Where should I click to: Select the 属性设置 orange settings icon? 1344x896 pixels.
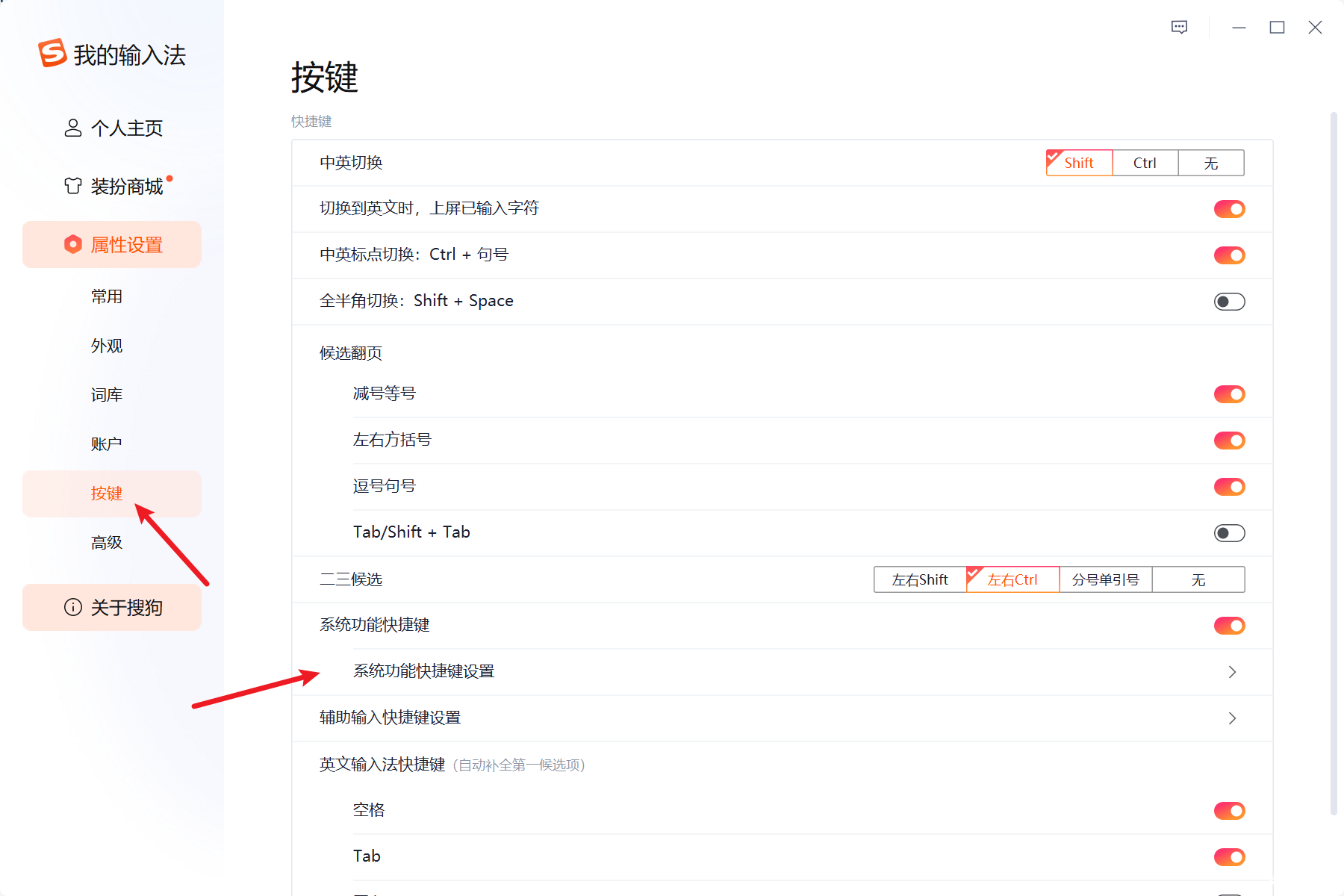click(x=72, y=244)
